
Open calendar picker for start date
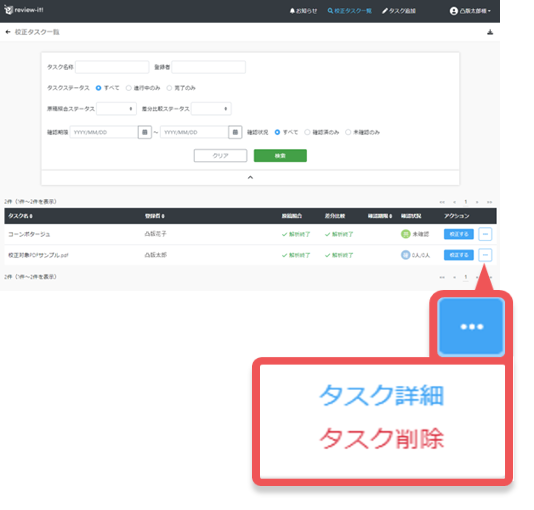tap(145, 132)
